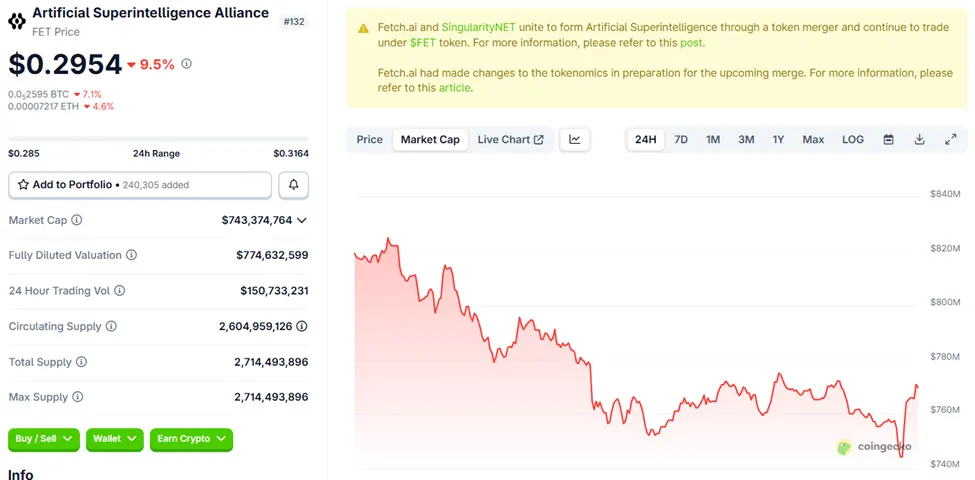The height and width of the screenshot is (480, 975).
Task: Click the info icon beside Market Cap
Action: pyautogui.click(x=77, y=220)
